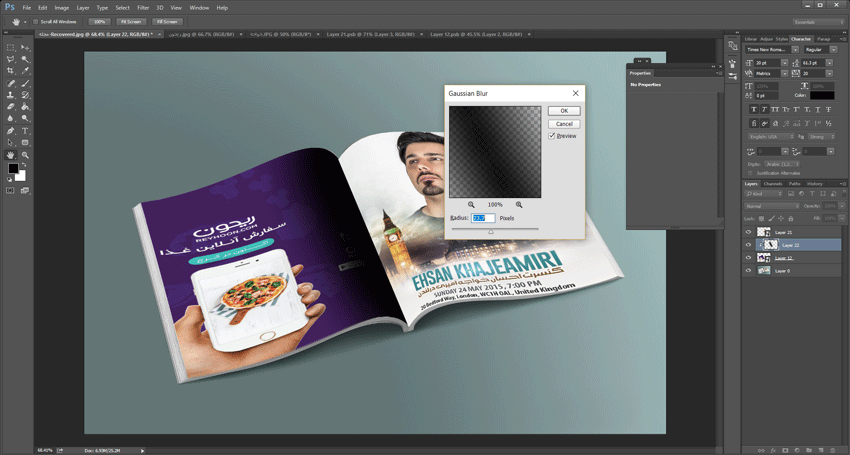Hide Layer 0 with its eye icon
The width and height of the screenshot is (850, 455).
[749, 271]
